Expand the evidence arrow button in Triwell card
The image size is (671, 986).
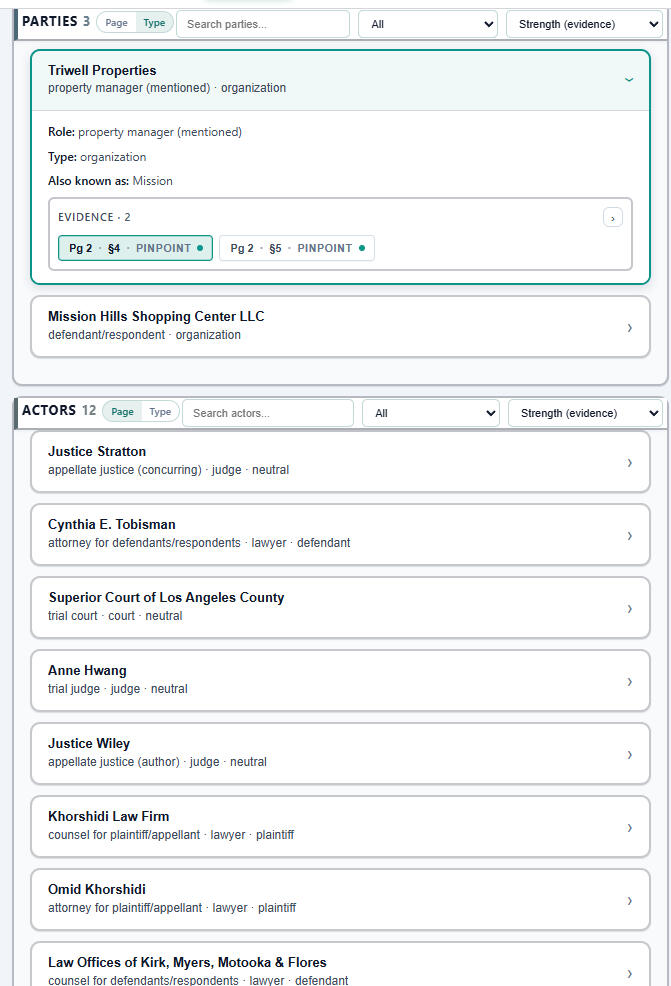(612, 217)
